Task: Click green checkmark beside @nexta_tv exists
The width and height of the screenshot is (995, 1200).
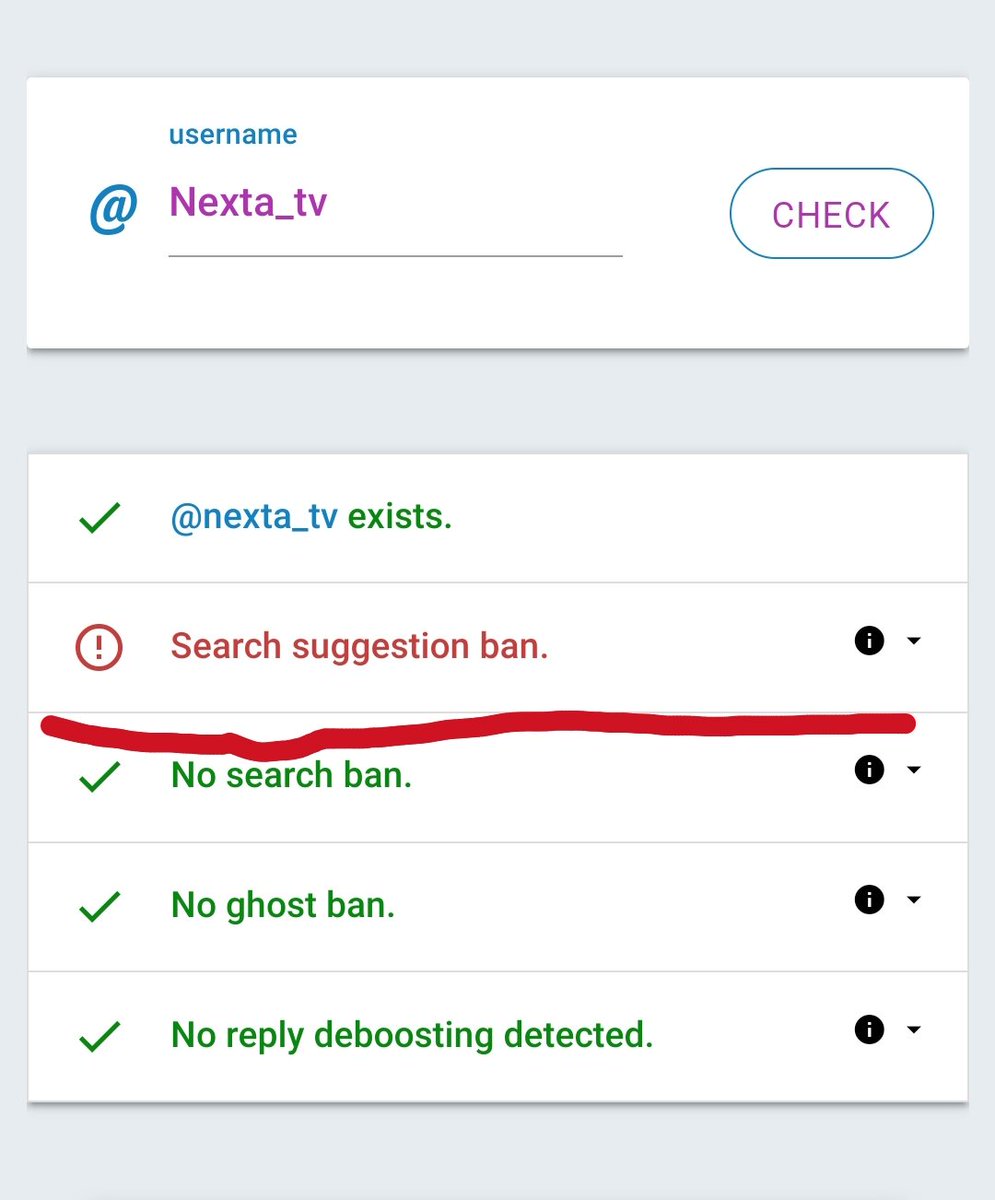Action: [x=99, y=519]
